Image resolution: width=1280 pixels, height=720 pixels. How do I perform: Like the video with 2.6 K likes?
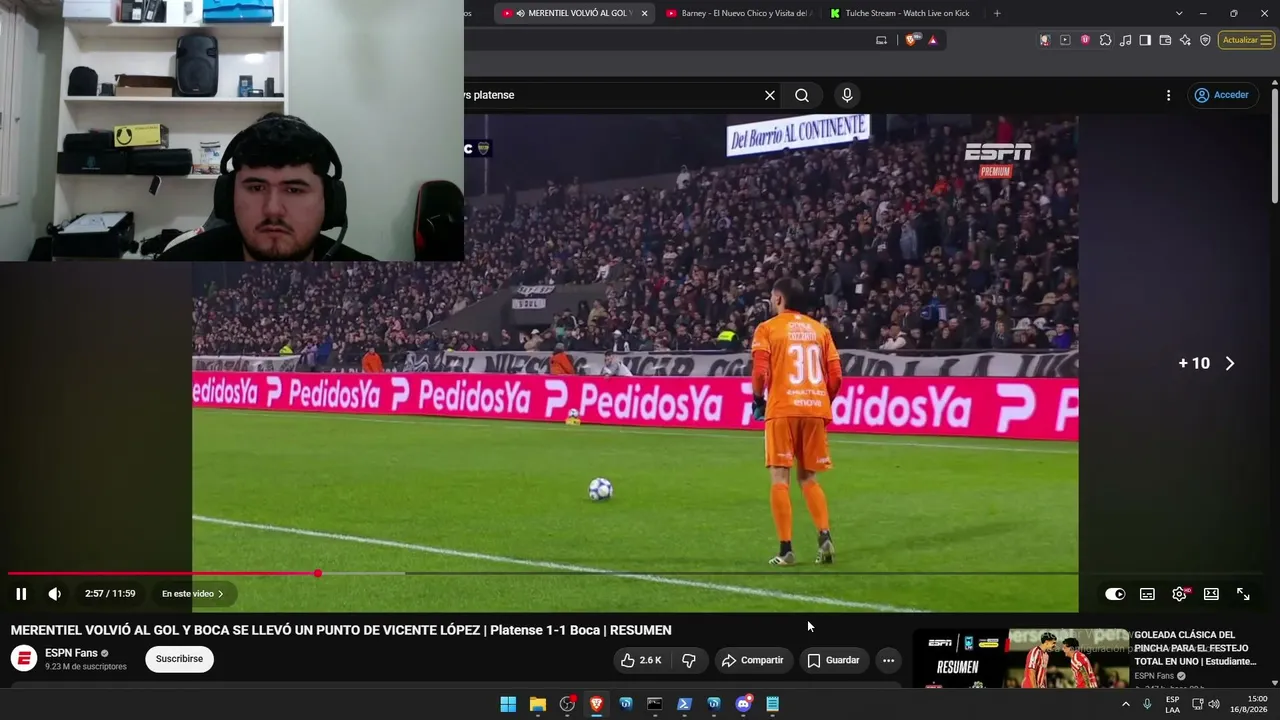pyautogui.click(x=640, y=660)
